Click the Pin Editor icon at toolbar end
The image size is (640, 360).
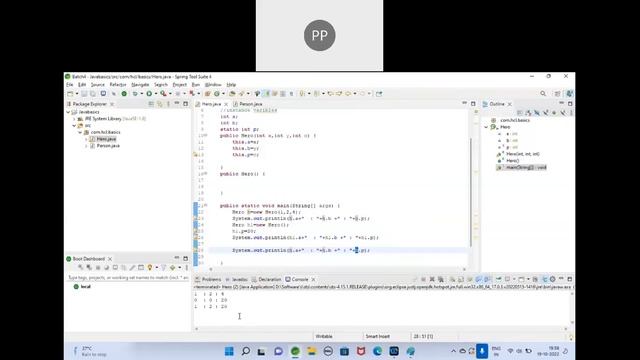tap(379, 93)
